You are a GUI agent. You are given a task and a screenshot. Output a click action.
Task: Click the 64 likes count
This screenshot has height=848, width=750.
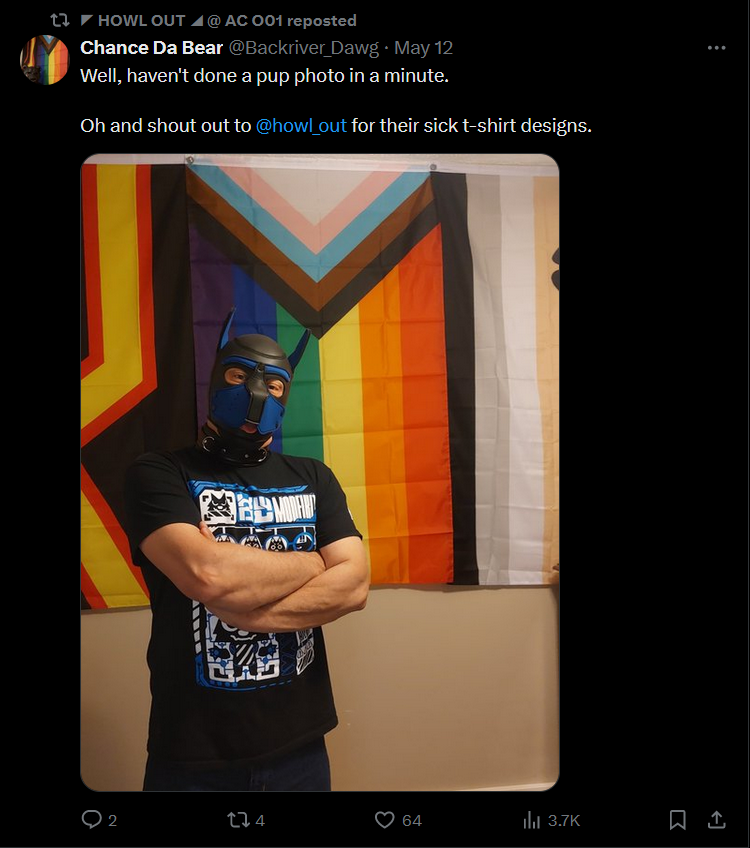(411, 820)
